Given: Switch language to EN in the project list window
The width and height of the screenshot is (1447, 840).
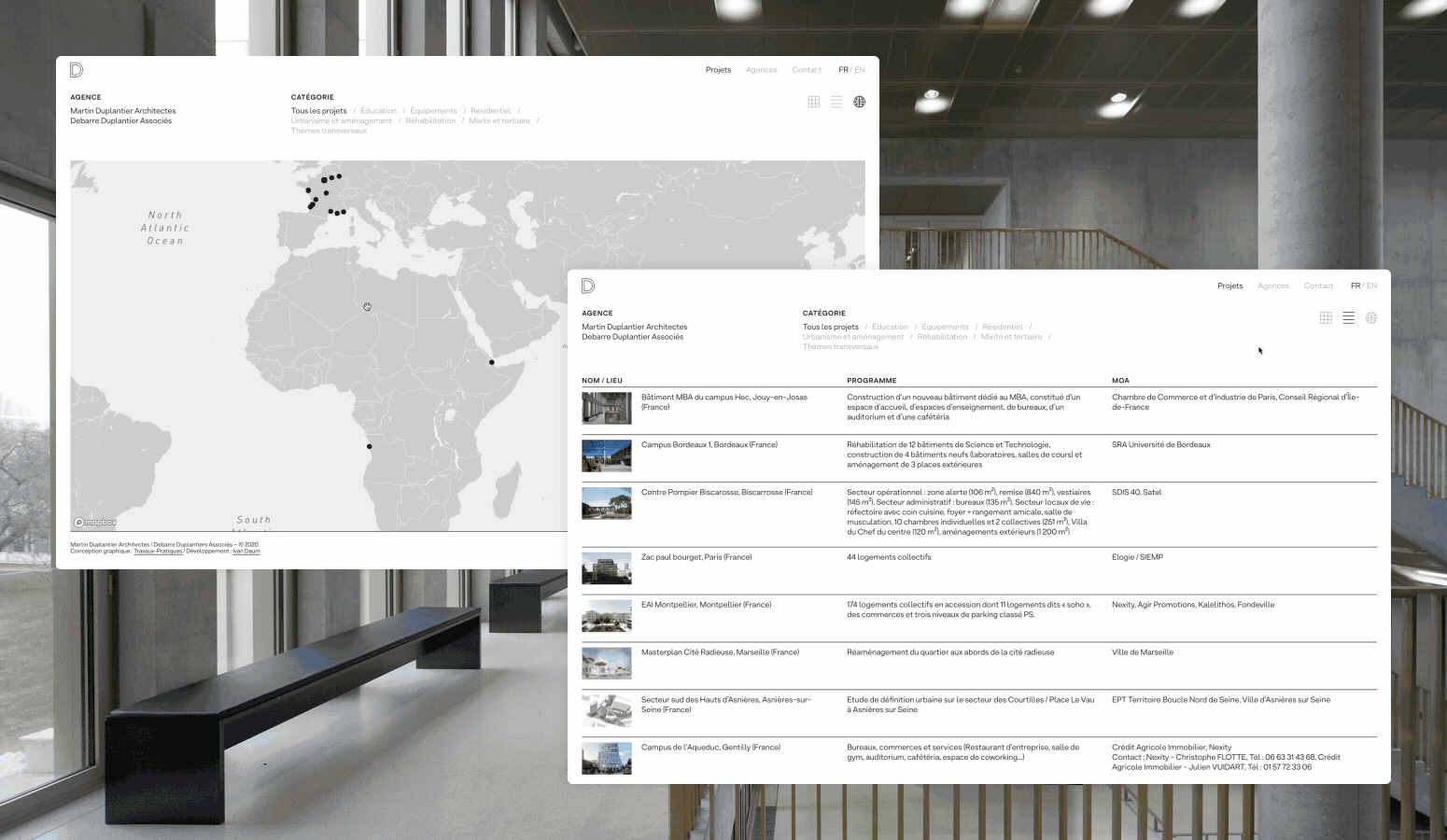Looking at the screenshot, I should point(1371,286).
